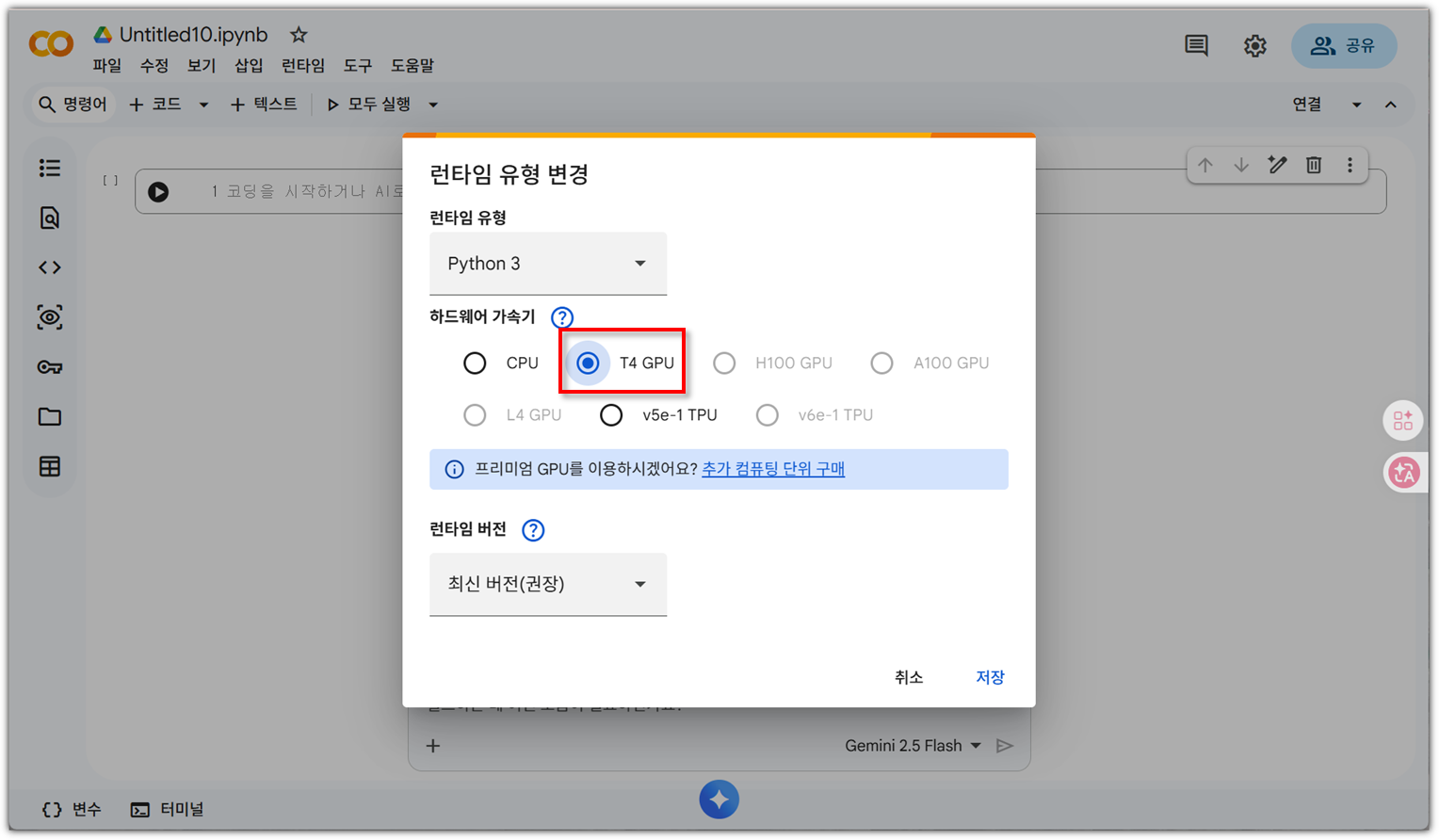Open the 런타임 menu
The width and height of the screenshot is (1439, 840).
point(303,66)
